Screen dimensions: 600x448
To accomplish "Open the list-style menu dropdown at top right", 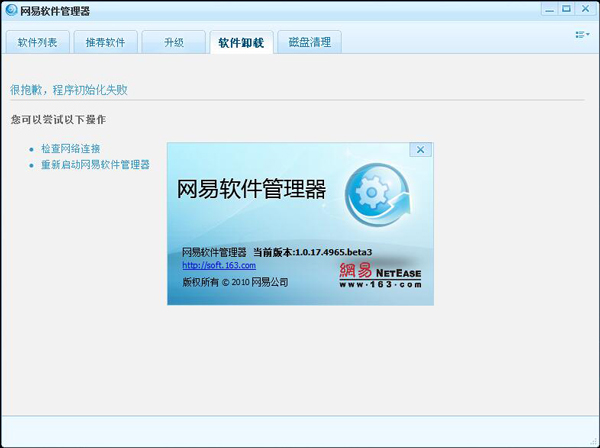I will tap(582, 35).
